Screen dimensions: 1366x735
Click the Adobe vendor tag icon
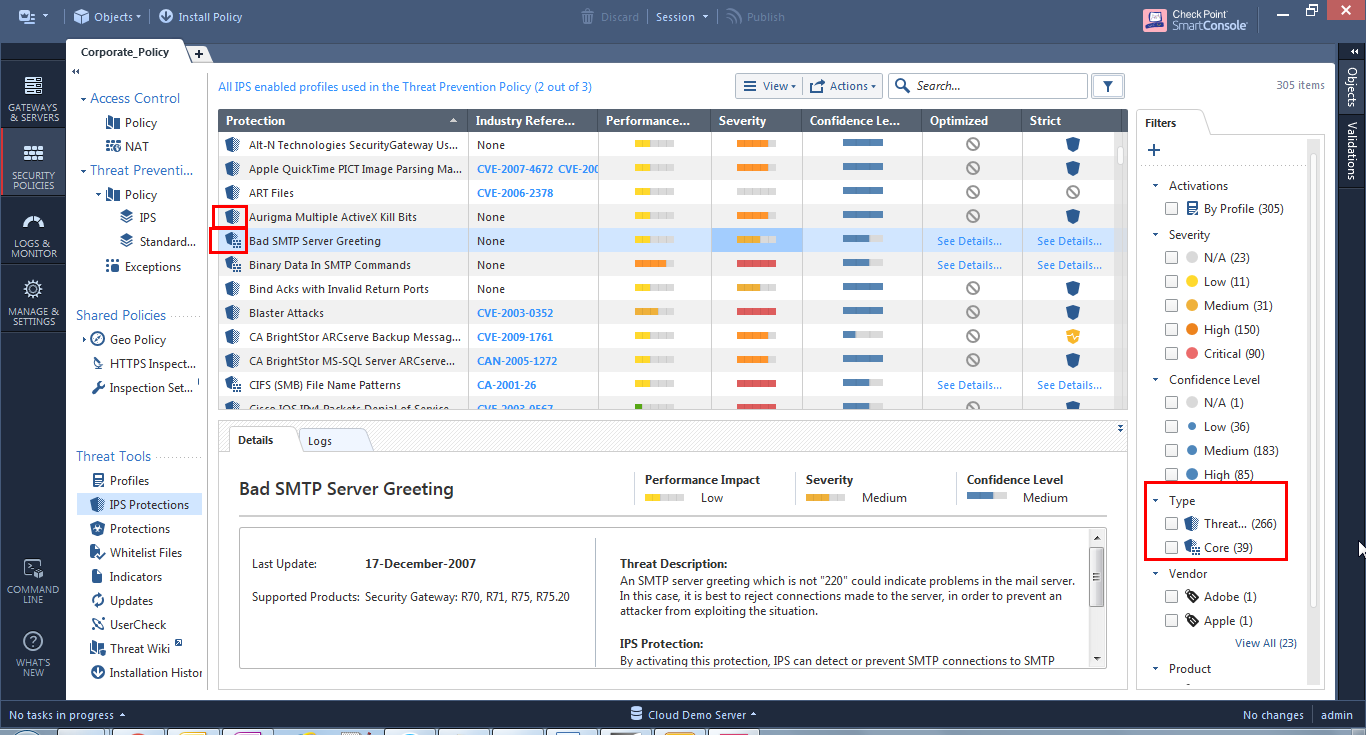pos(1192,597)
